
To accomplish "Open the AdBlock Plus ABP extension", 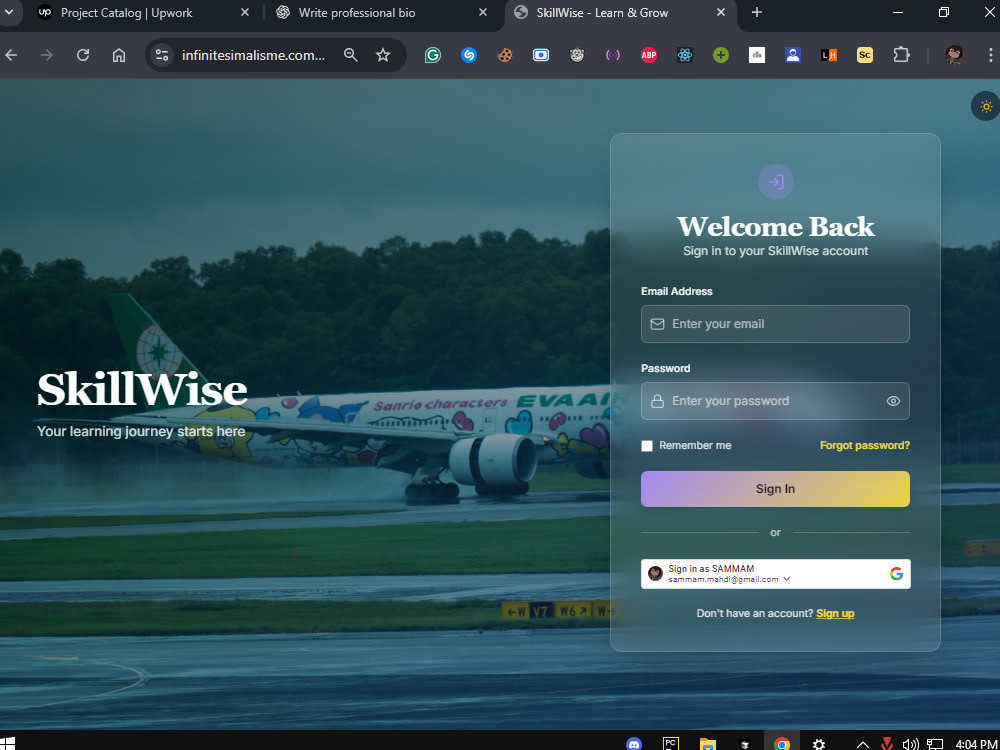I will (x=649, y=55).
